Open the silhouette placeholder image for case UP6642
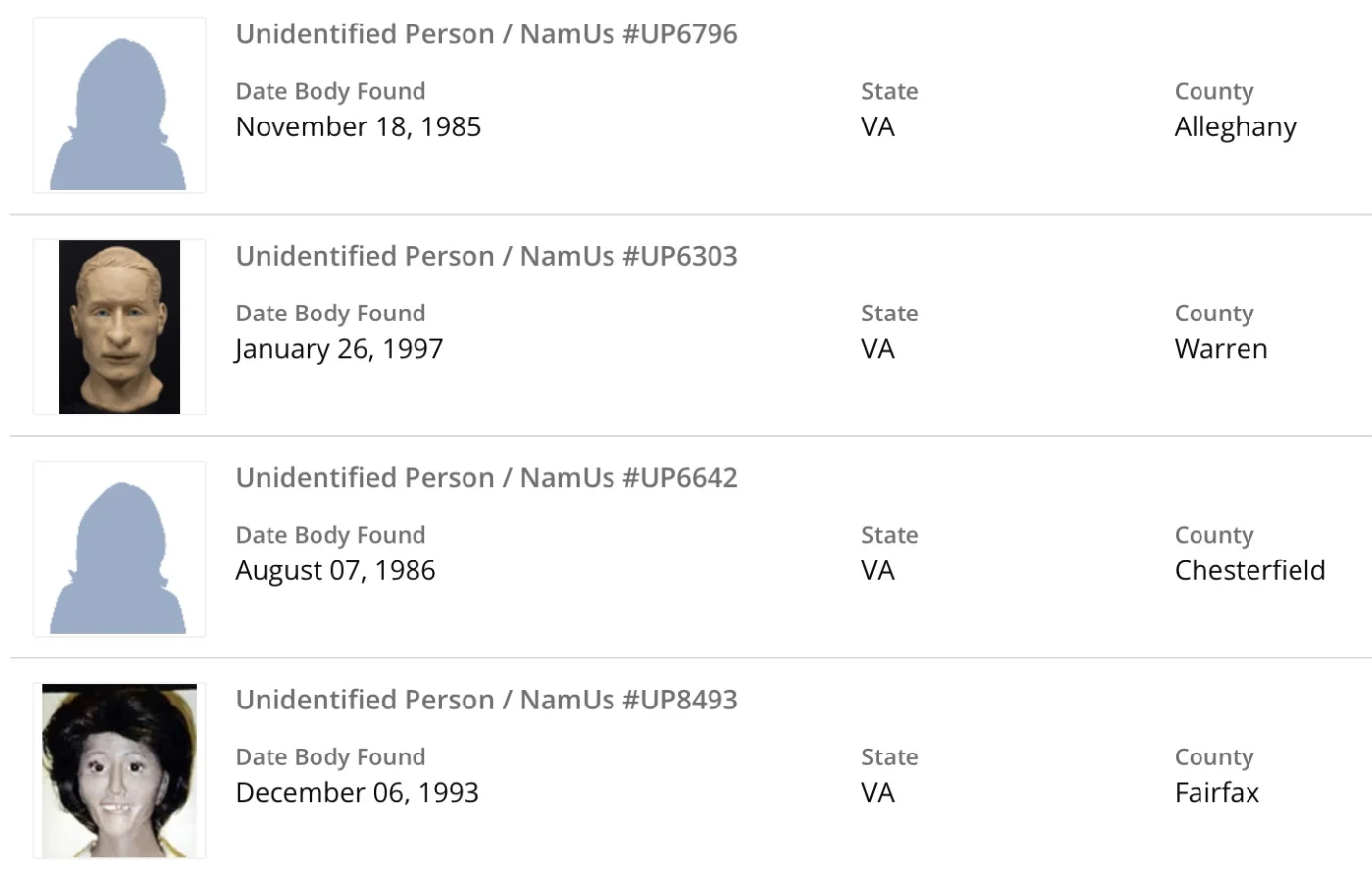 (x=119, y=549)
